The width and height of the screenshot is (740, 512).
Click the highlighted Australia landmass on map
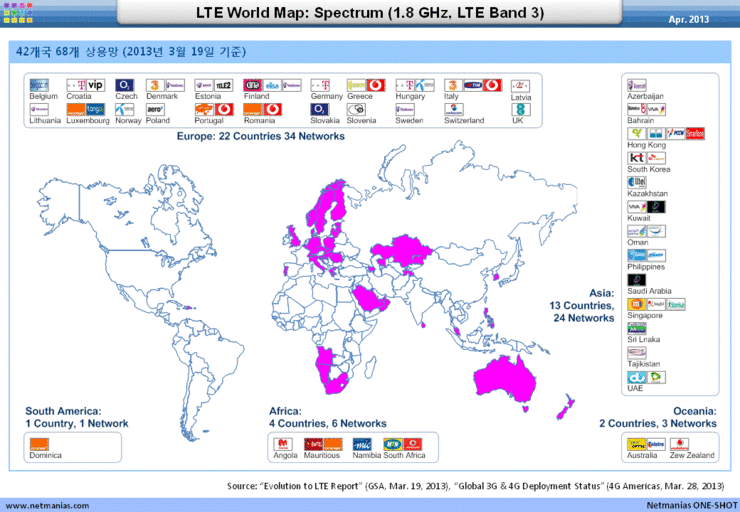point(506,380)
